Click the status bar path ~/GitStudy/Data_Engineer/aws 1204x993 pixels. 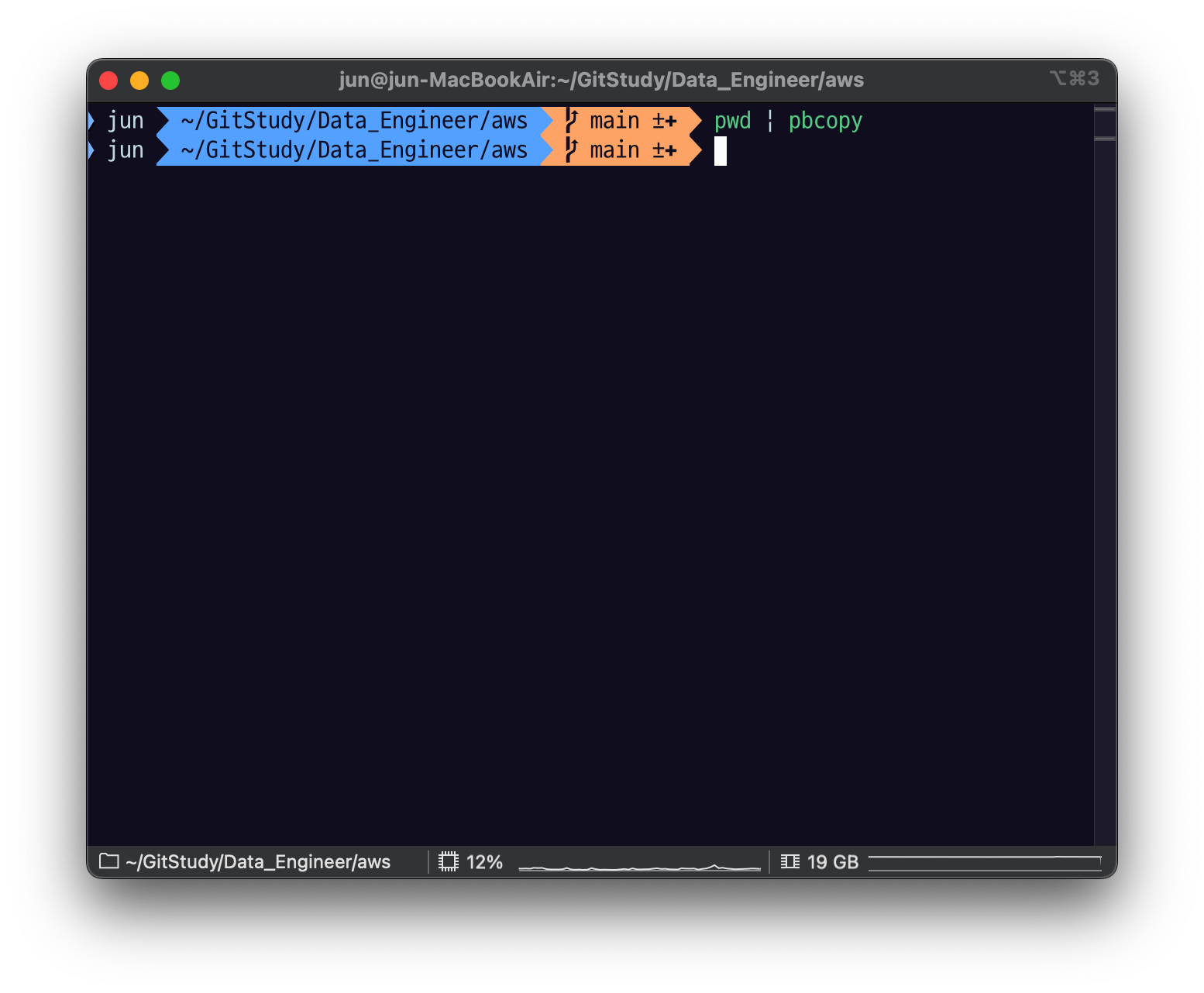[258, 862]
